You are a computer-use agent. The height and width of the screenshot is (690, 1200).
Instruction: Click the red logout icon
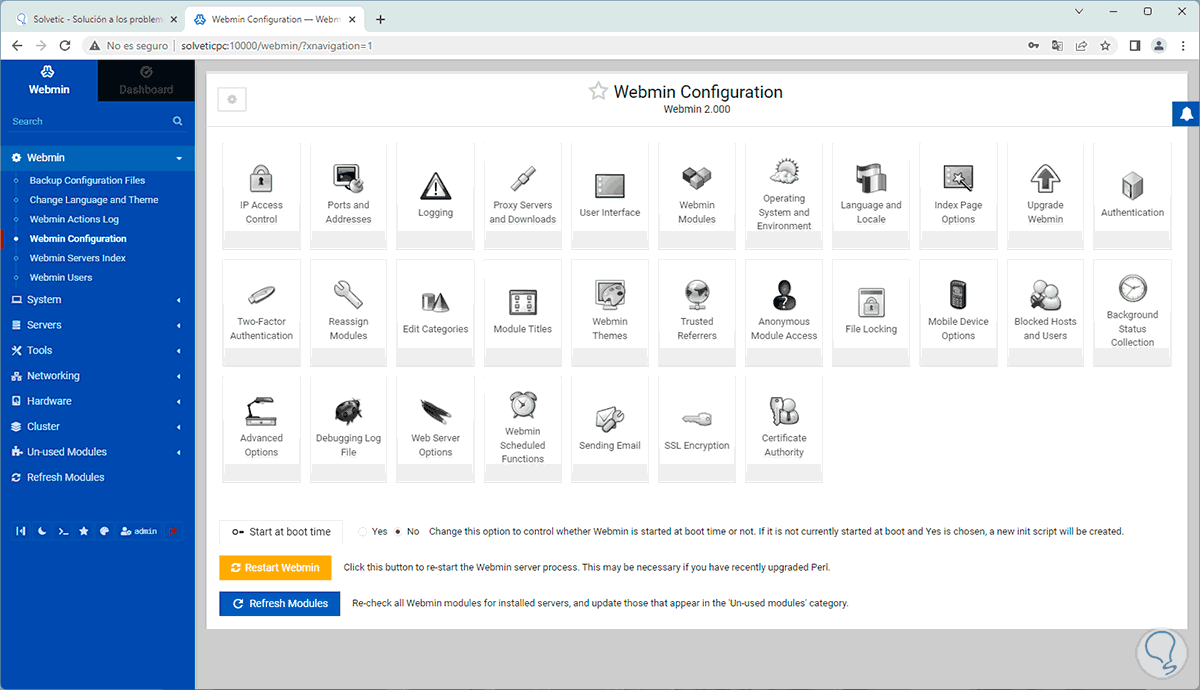pos(173,531)
